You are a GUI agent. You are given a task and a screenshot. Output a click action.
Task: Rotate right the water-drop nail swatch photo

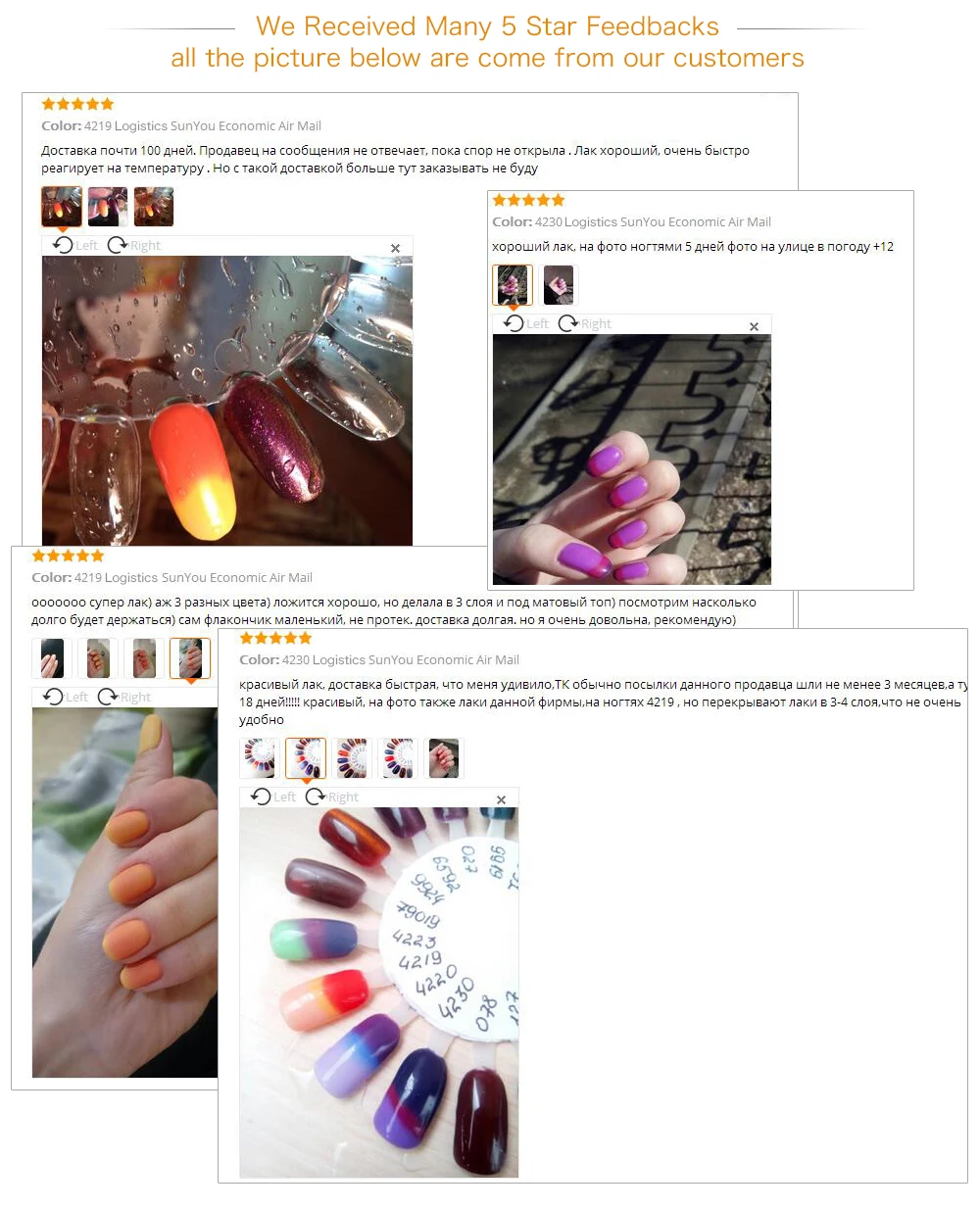pyautogui.click(x=134, y=245)
